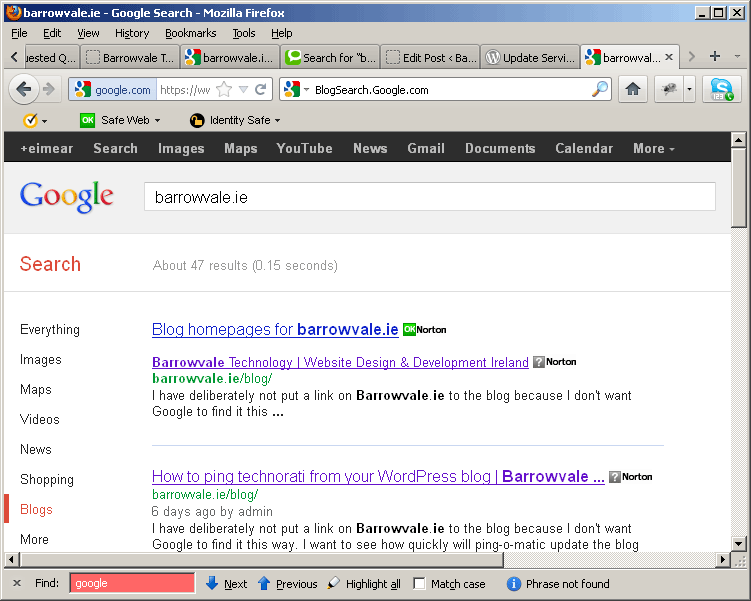Viewport: 751px width, 601px height.
Task: Click the Forward arrow button
Action: pyautogui.click(x=49, y=89)
